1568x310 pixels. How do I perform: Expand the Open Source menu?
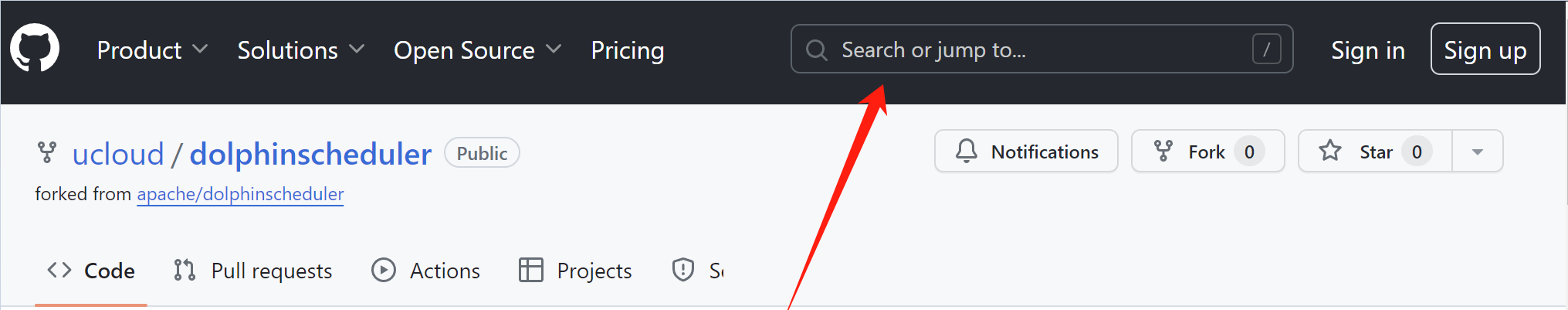click(477, 50)
